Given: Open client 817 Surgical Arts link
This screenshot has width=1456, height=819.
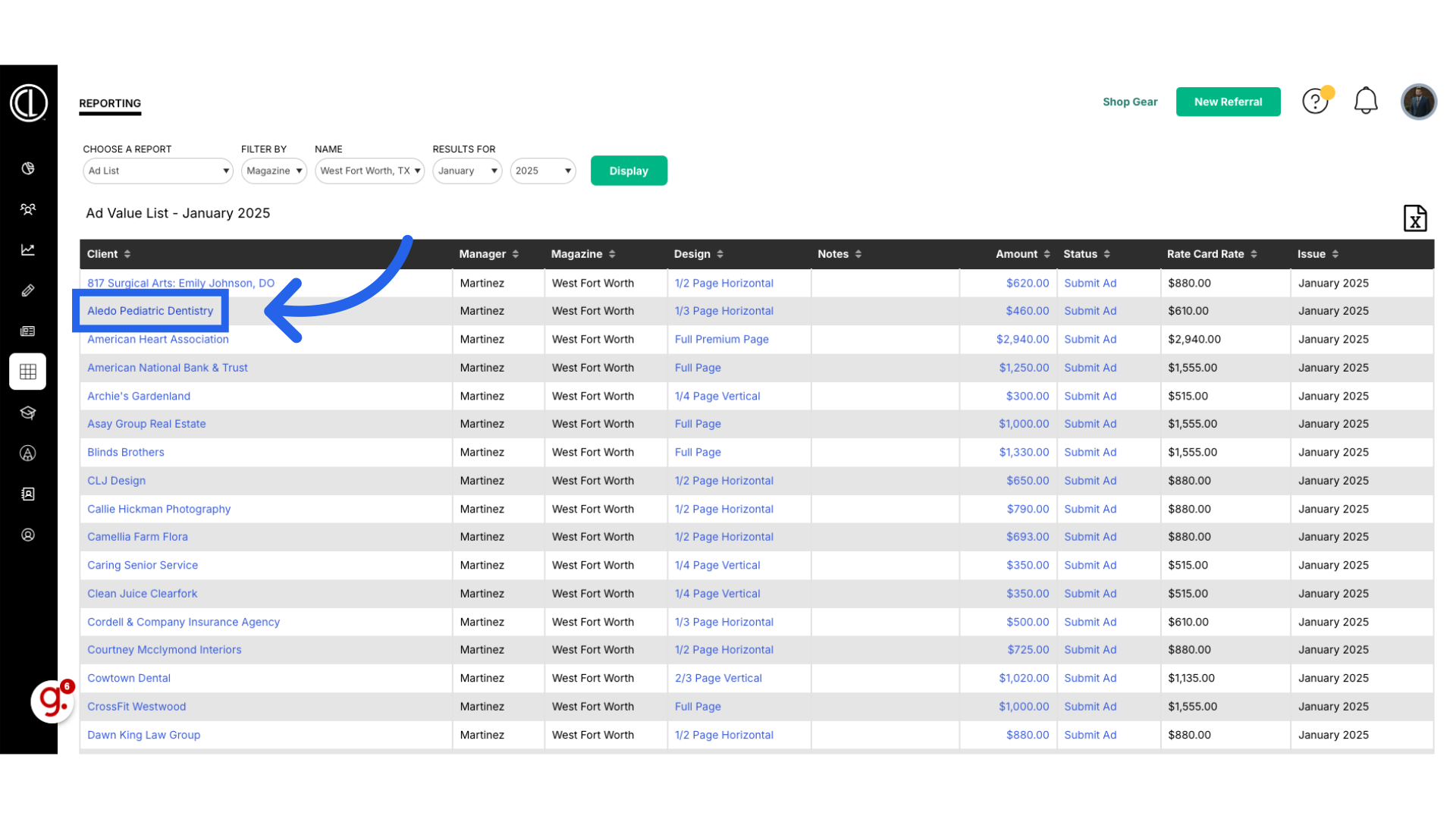Looking at the screenshot, I should (x=180, y=283).
